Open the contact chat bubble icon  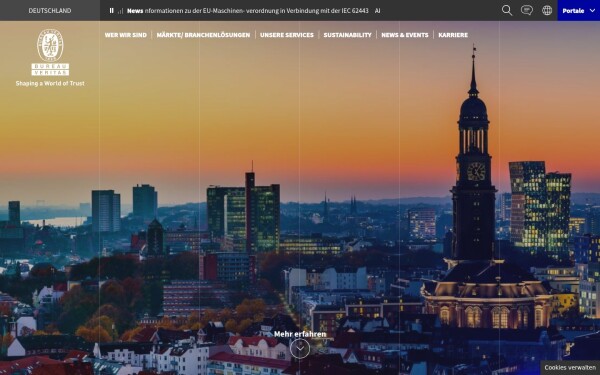point(527,10)
